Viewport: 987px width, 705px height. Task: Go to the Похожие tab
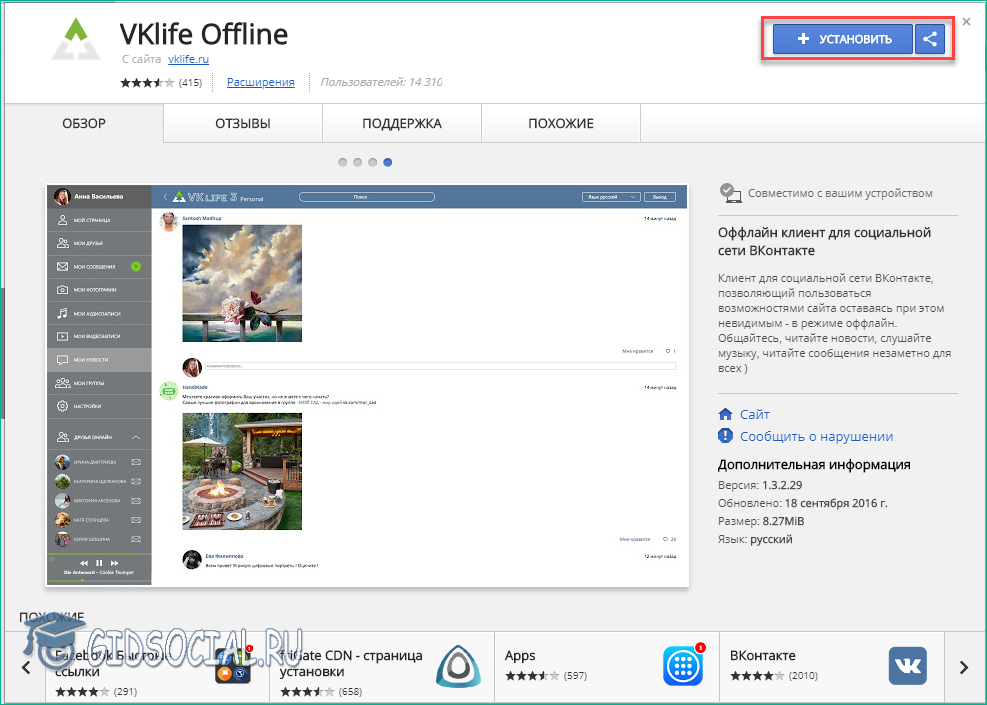(560, 124)
